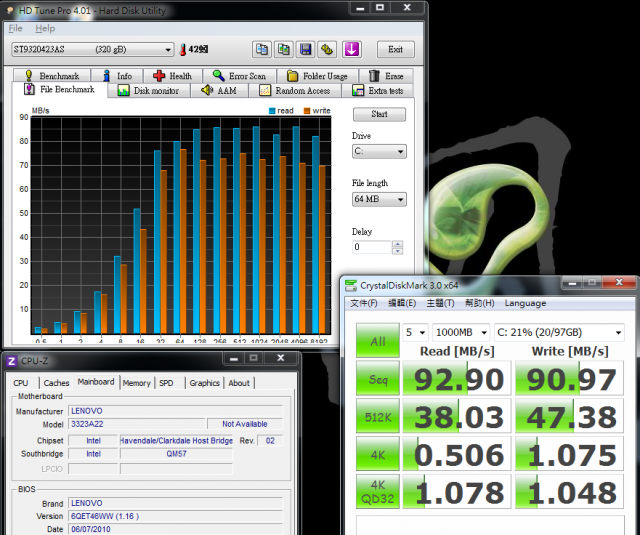Screen dimensions: 640x535
Task: Click the thermometer temperature indicator
Action: pyautogui.click(x=183, y=50)
